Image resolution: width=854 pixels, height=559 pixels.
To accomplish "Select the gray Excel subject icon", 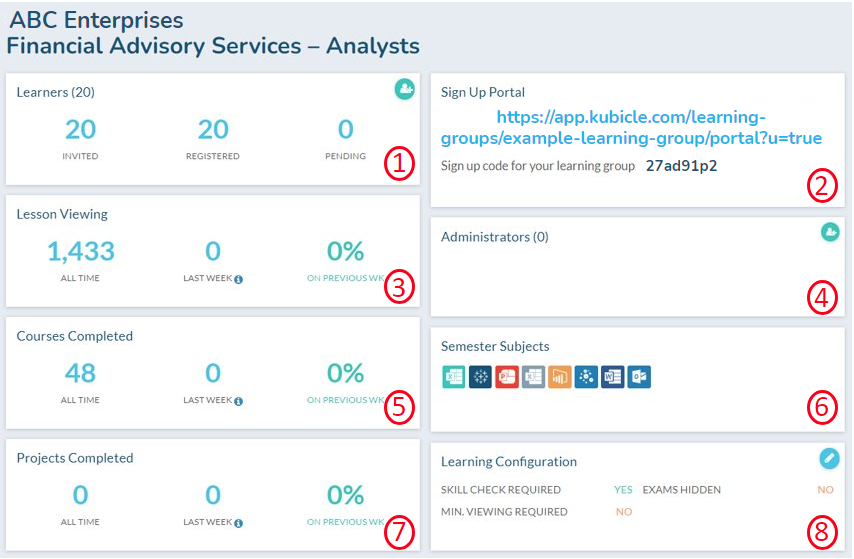I will [x=533, y=377].
